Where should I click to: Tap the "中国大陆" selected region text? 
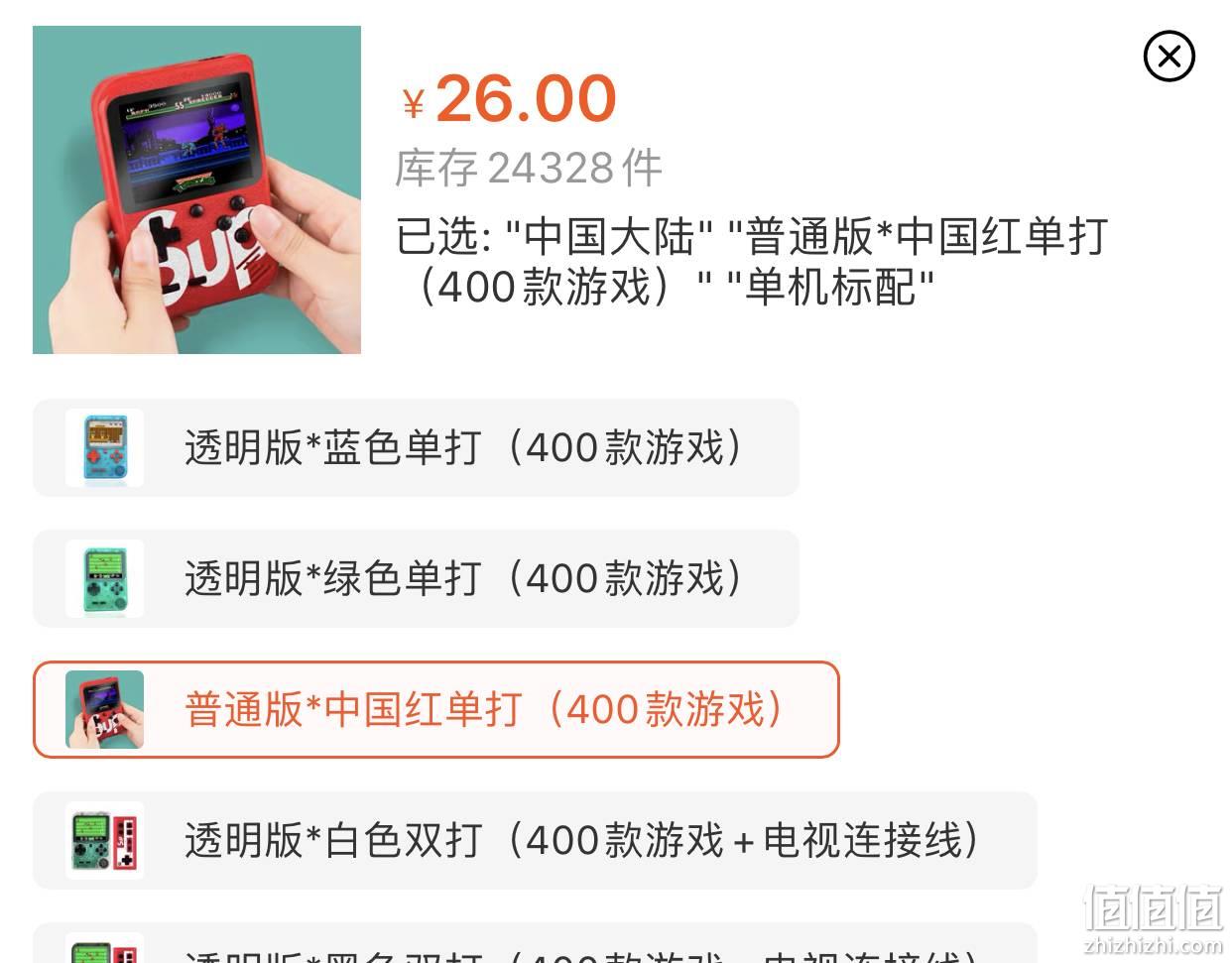tap(609, 236)
